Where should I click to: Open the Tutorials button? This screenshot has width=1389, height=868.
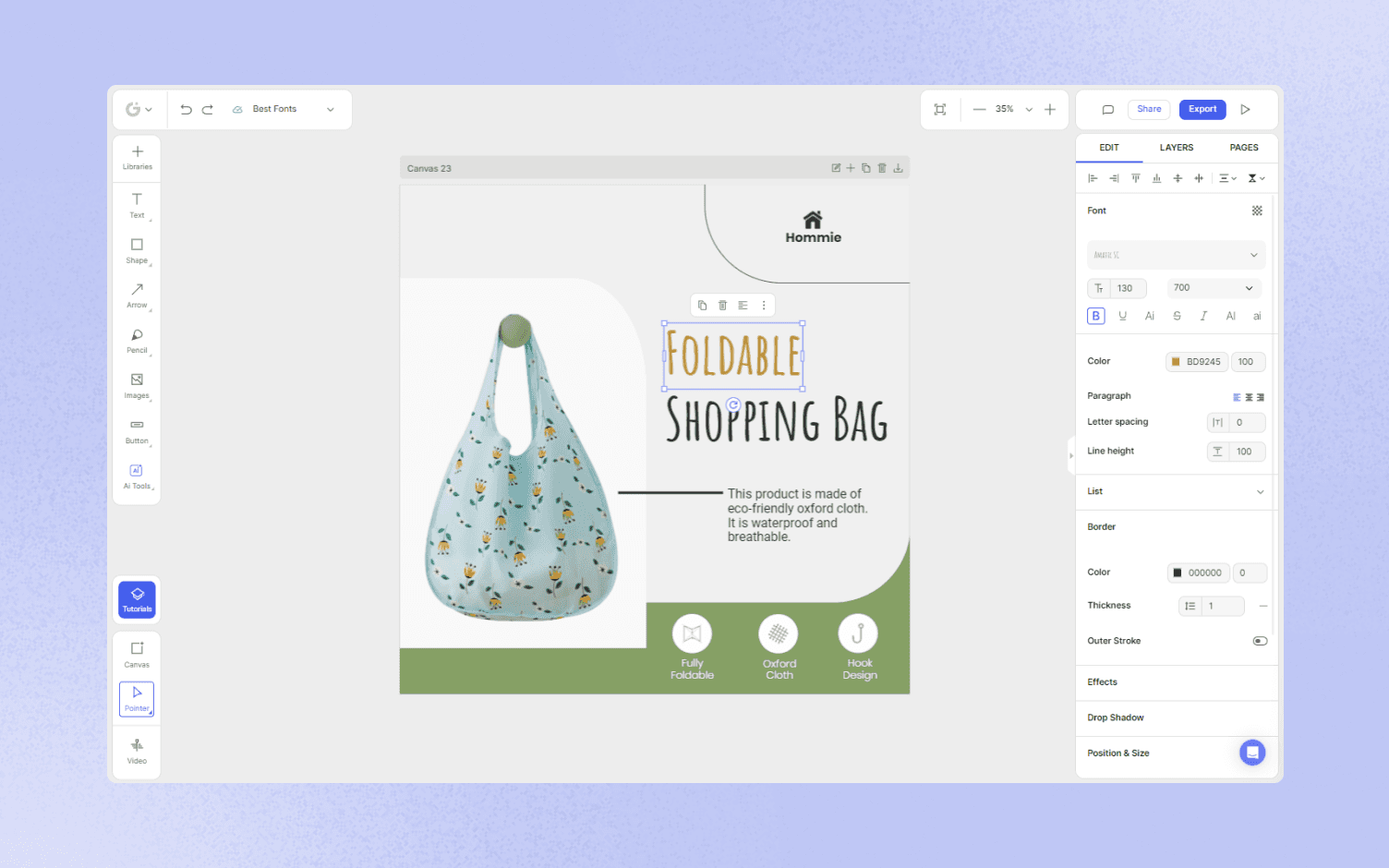pyautogui.click(x=137, y=599)
